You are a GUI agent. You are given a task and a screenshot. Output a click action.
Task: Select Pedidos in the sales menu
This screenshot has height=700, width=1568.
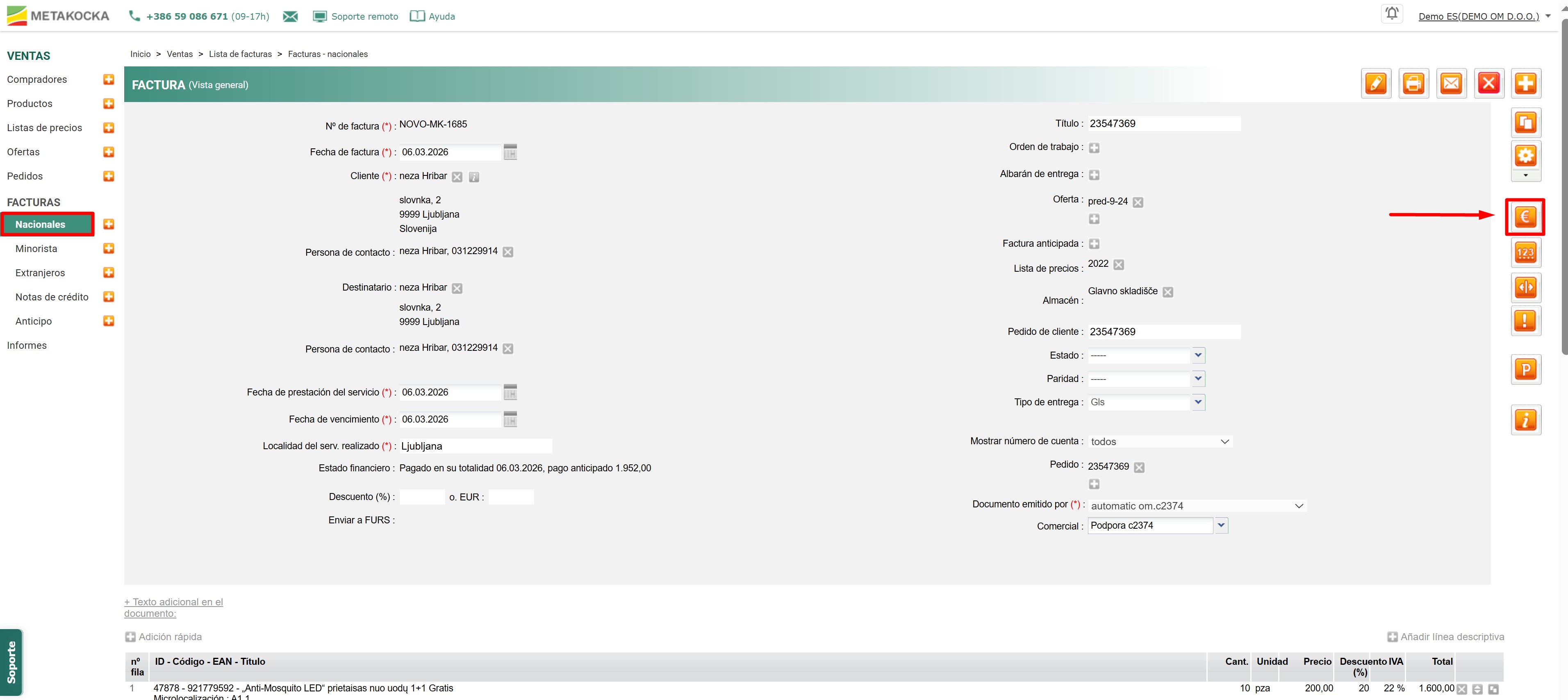pos(25,176)
